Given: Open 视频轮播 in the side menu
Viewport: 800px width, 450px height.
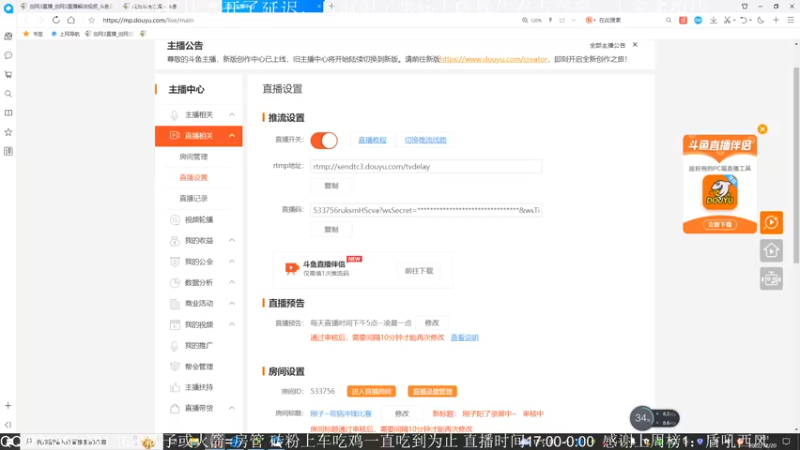Looking at the screenshot, I should [x=198, y=220].
